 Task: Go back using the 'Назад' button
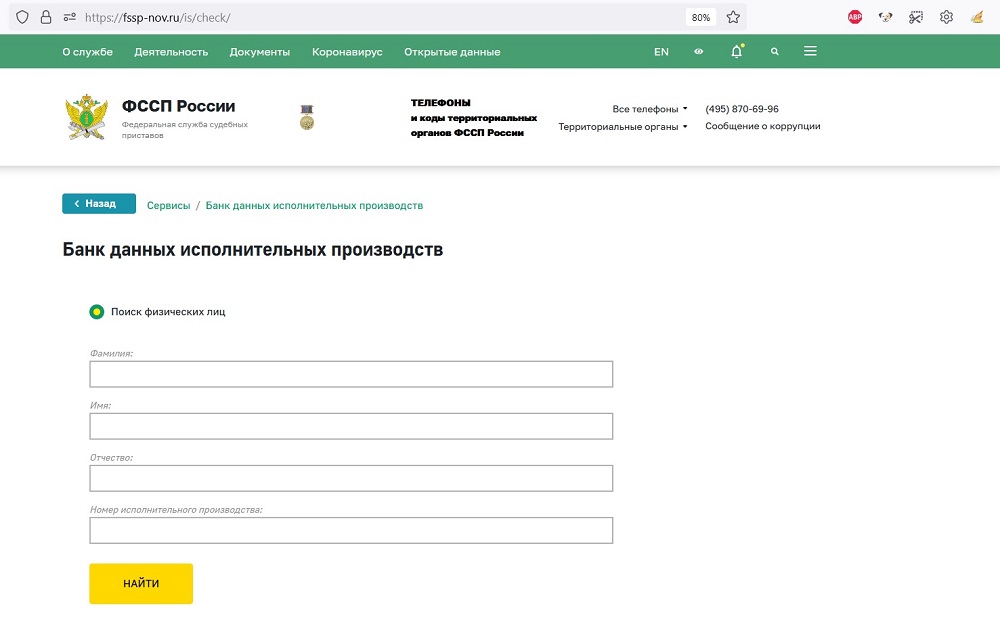tap(98, 204)
